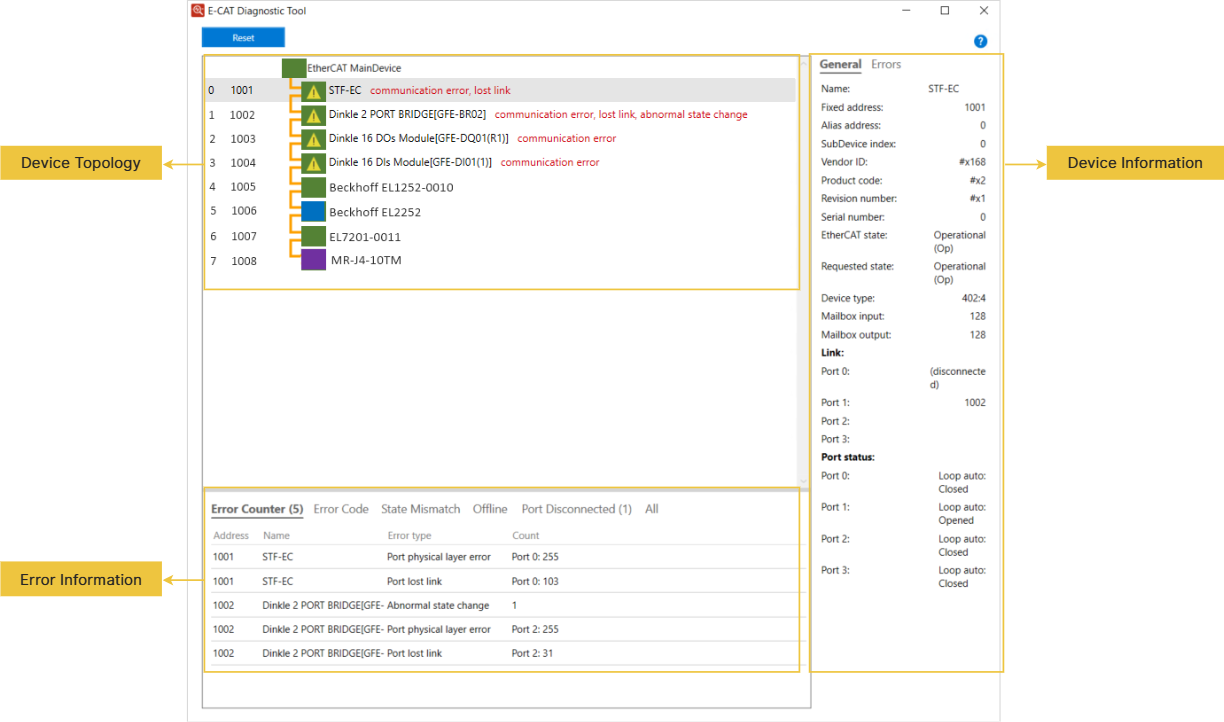Click the Dinkle 16 DOs Module warning icon
The image size is (1224, 722).
tap(314, 139)
